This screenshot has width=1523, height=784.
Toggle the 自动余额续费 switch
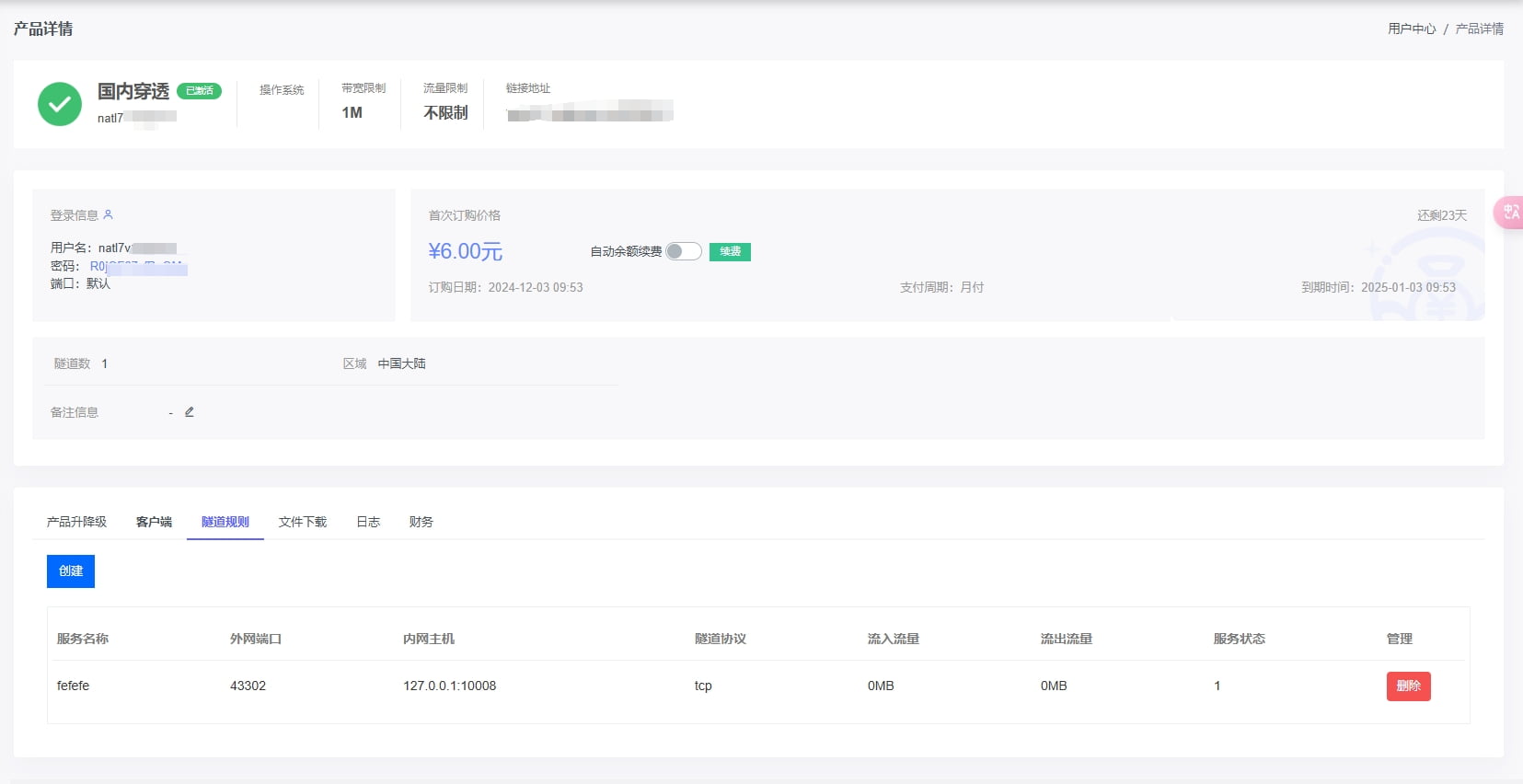click(x=684, y=251)
